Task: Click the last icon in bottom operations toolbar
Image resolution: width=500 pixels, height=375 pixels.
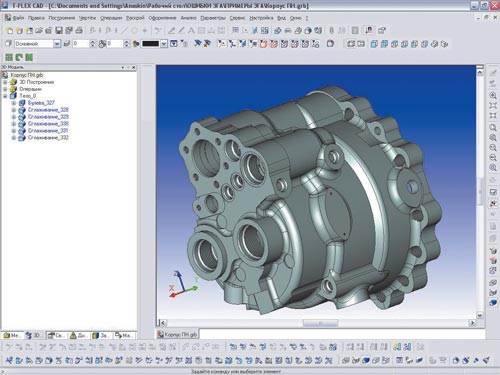Action: (486, 360)
